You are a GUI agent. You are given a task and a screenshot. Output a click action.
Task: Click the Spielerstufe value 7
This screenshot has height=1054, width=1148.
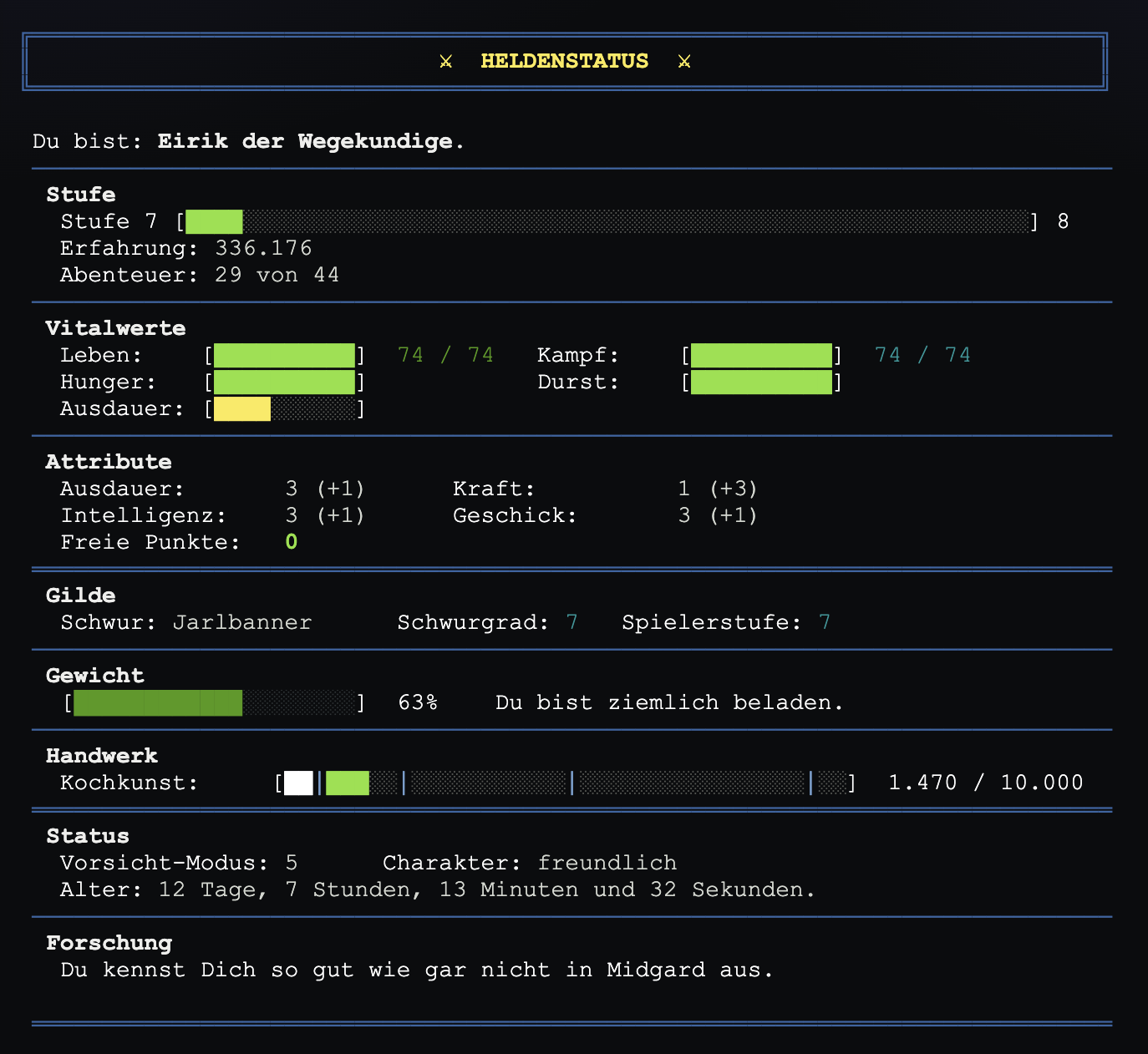pos(825,622)
